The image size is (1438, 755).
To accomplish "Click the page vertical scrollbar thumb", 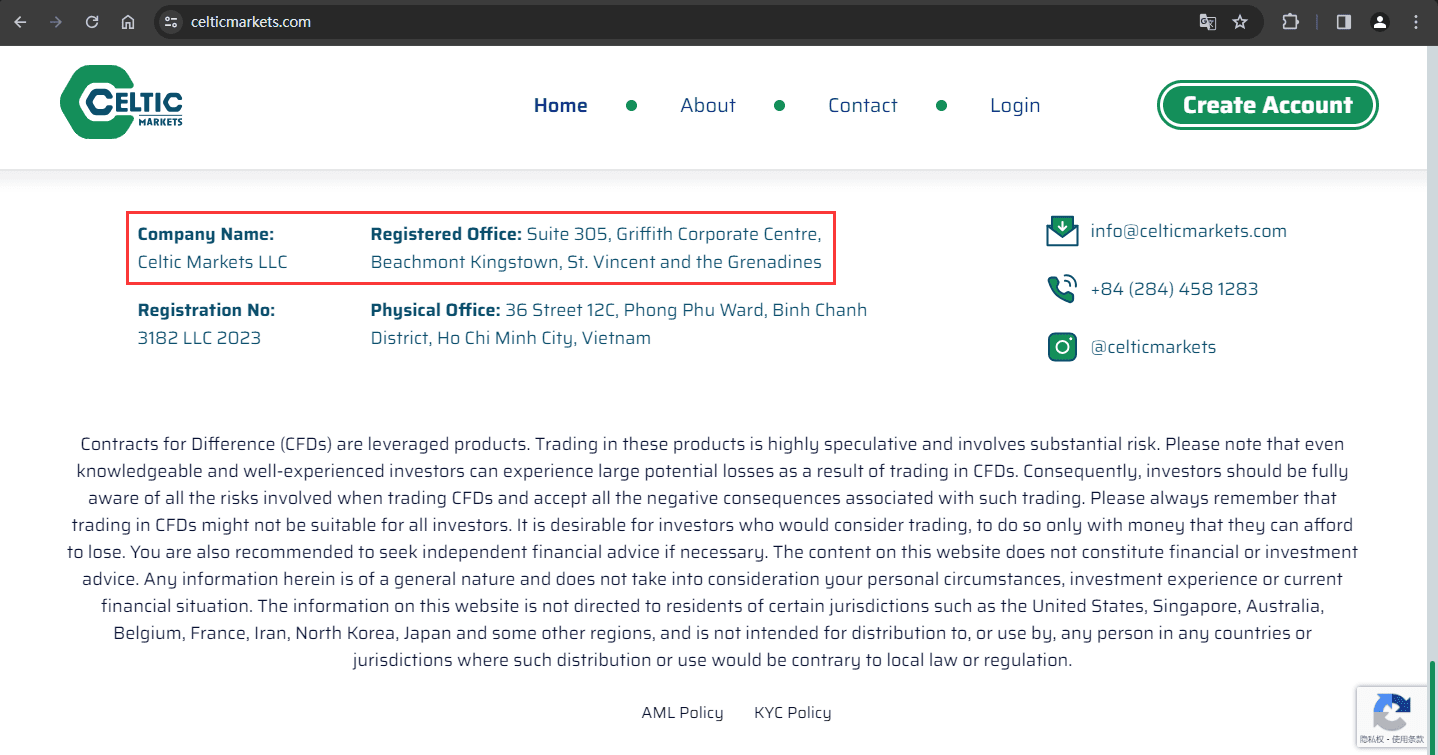I will pos(1432,705).
